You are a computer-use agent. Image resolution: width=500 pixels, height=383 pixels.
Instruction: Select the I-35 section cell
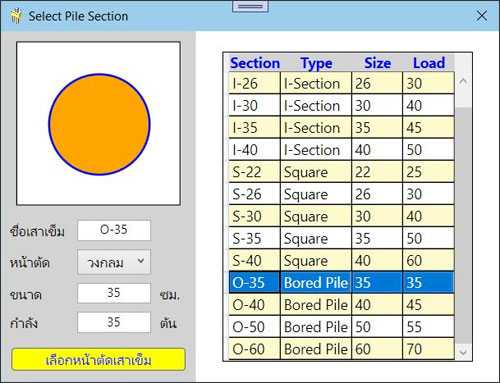click(255, 127)
